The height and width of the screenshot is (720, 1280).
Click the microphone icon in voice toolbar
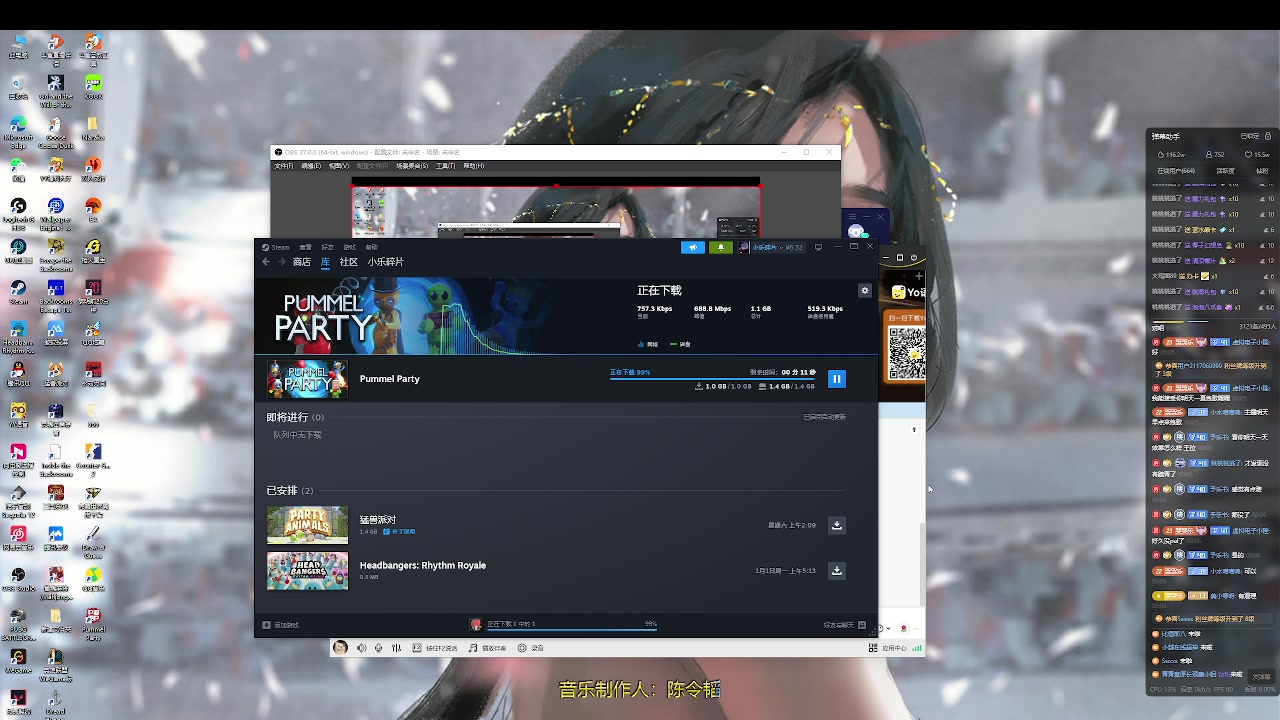point(379,648)
